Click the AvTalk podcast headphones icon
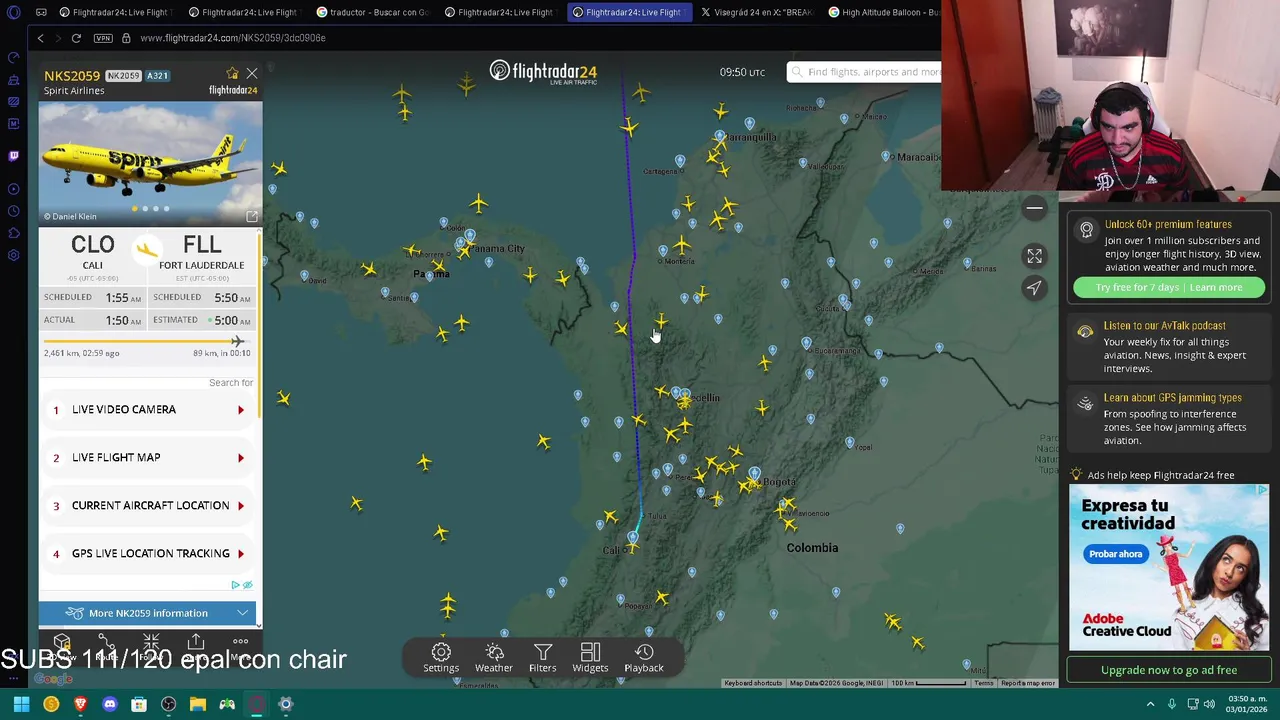The height and width of the screenshot is (720, 1280). pyautogui.click(x=1085, y=331)
